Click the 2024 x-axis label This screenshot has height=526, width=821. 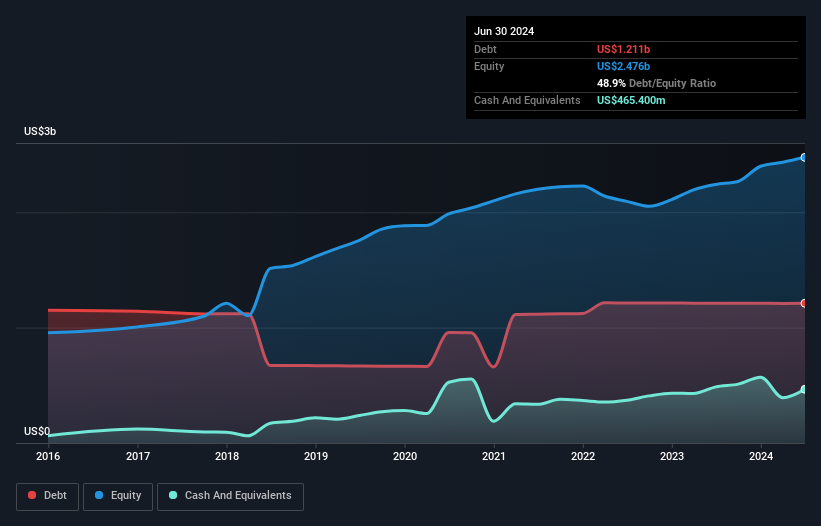tap(761, 456)
